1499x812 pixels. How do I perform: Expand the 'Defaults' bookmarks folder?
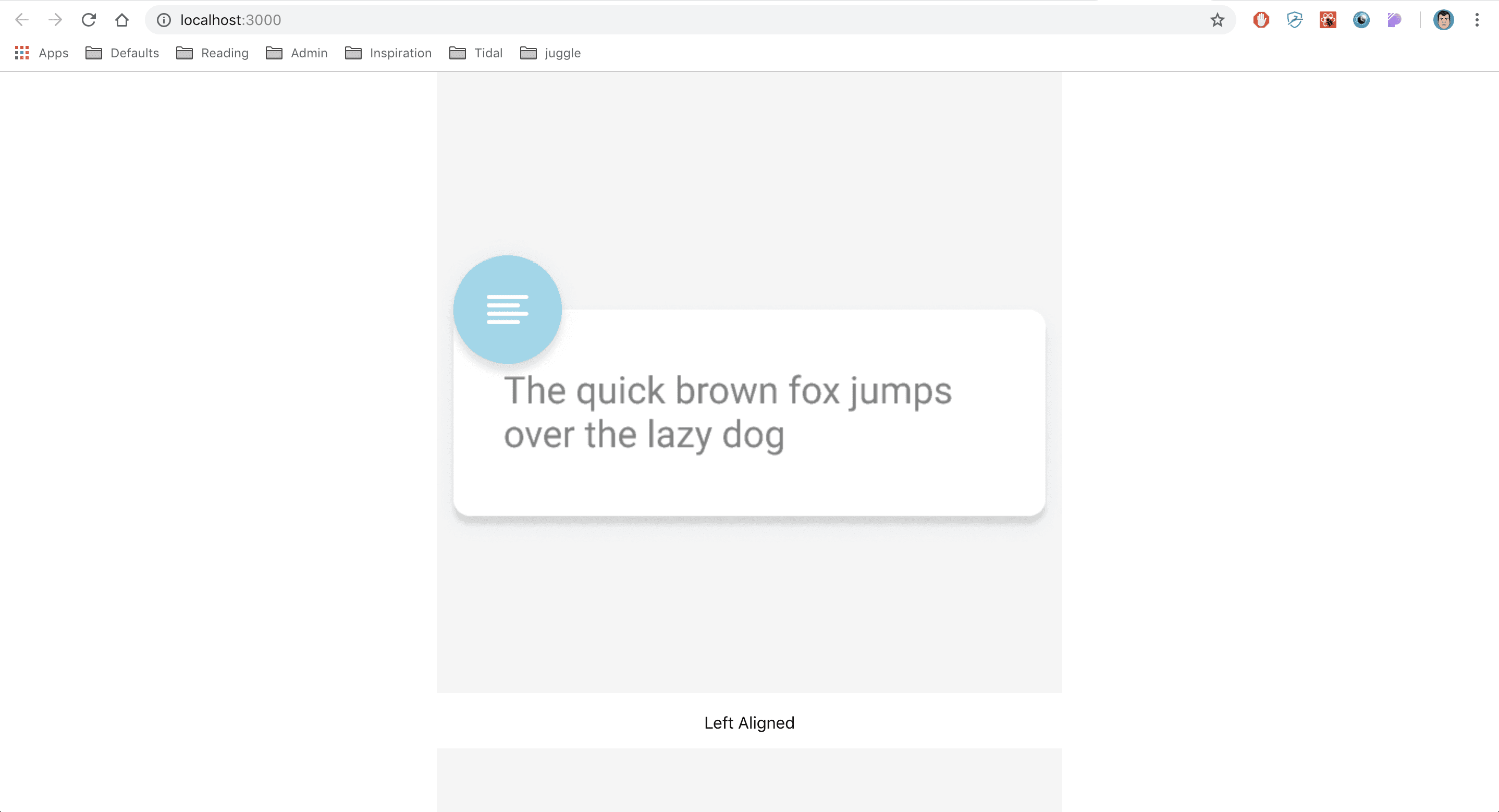tap(120, 53)
